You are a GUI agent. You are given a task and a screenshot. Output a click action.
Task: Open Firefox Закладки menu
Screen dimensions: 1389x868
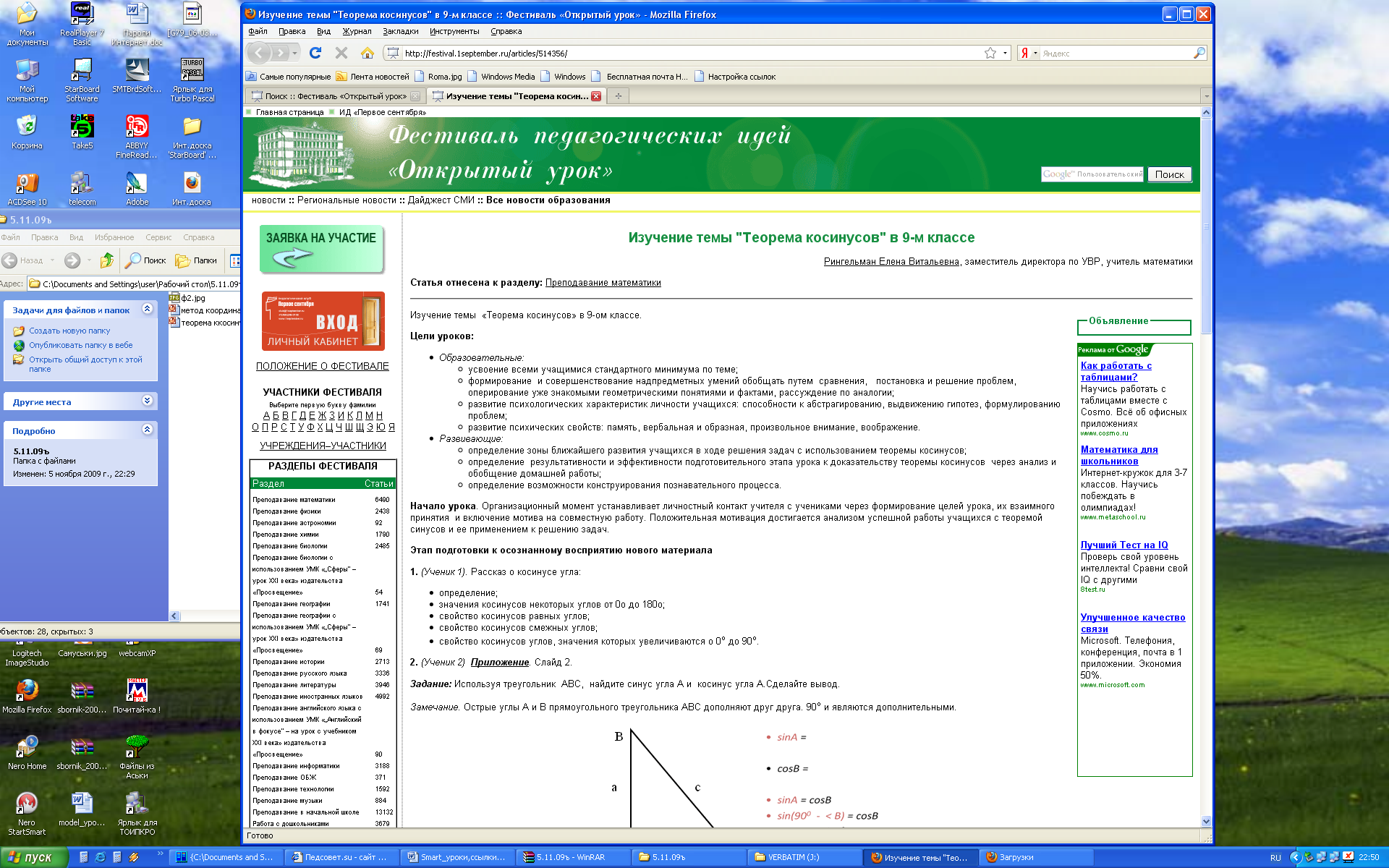tap(401, 31)
